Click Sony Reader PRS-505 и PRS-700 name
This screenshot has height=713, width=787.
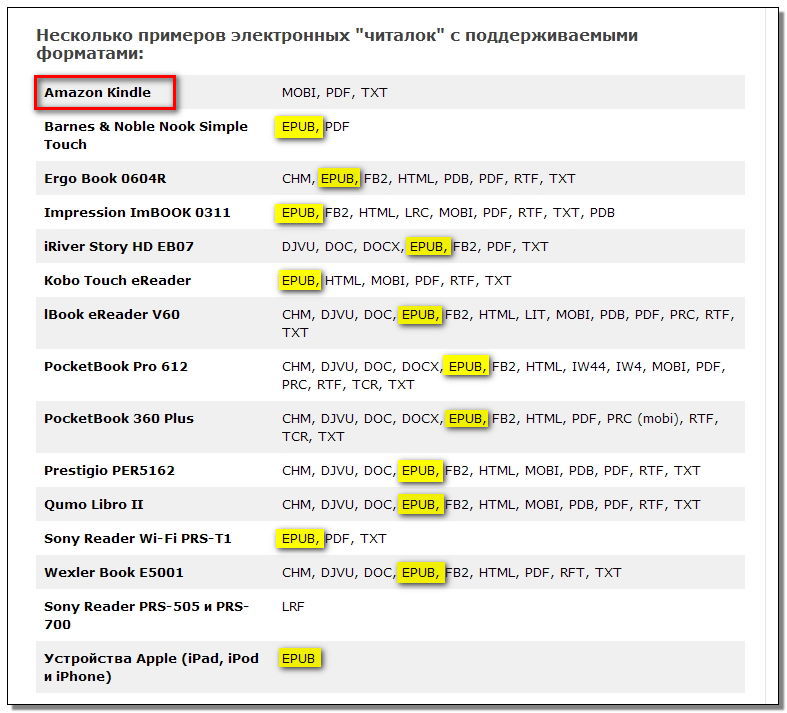[146, 616]
